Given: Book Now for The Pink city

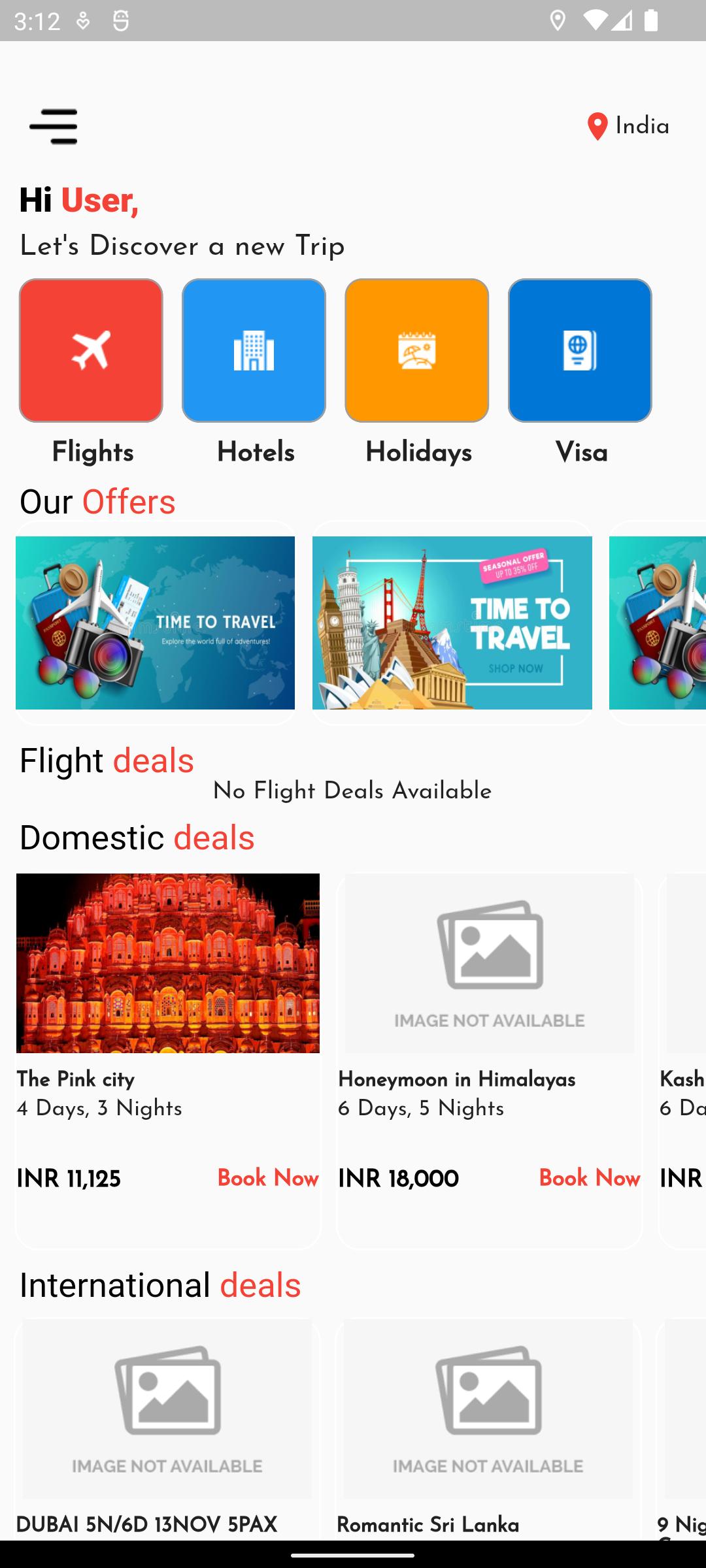Looking at the screenshot, I should [268, 1179].
